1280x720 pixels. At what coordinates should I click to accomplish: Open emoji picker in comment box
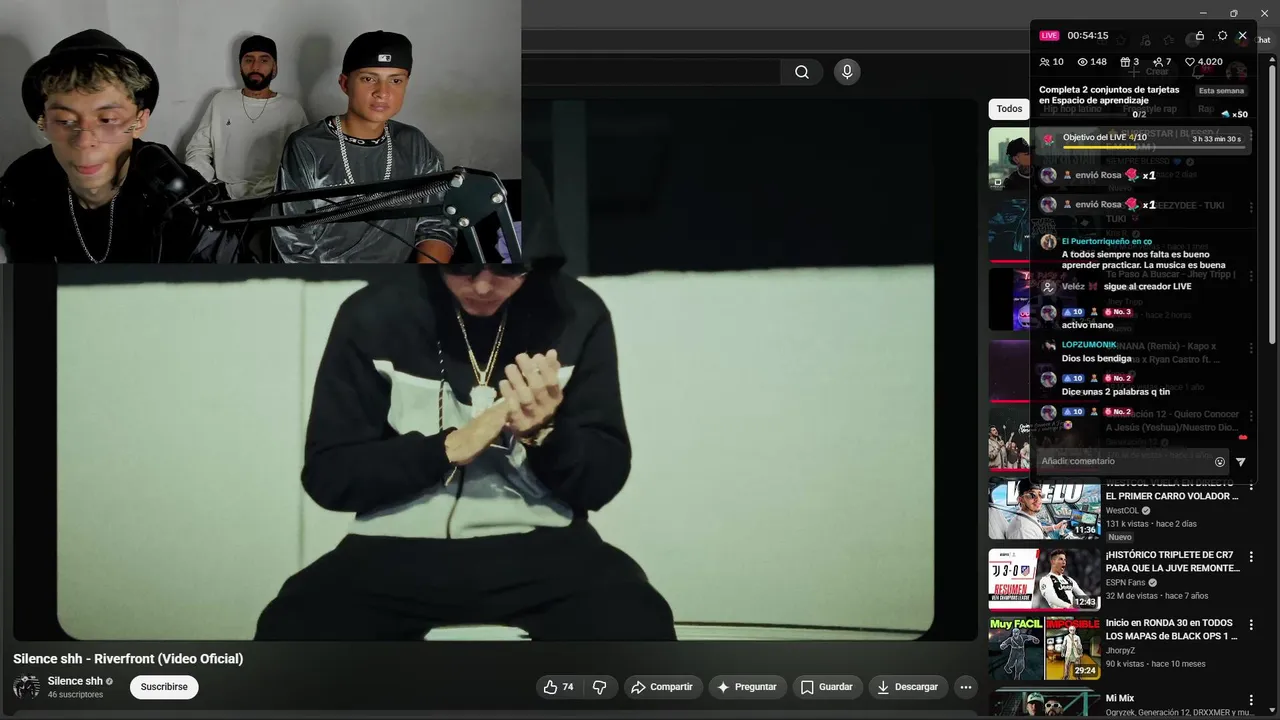1219,462
